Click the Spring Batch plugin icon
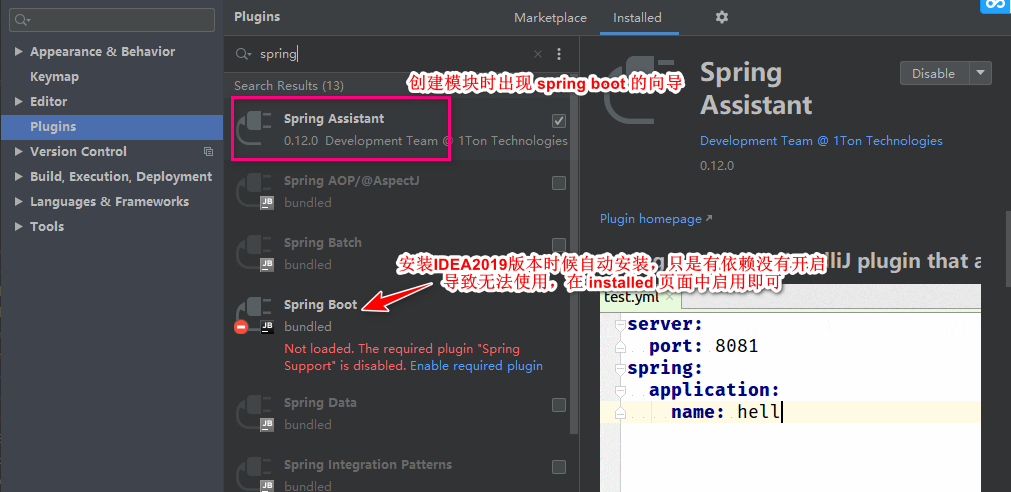1011x492 pixels. tap(255, 253)
